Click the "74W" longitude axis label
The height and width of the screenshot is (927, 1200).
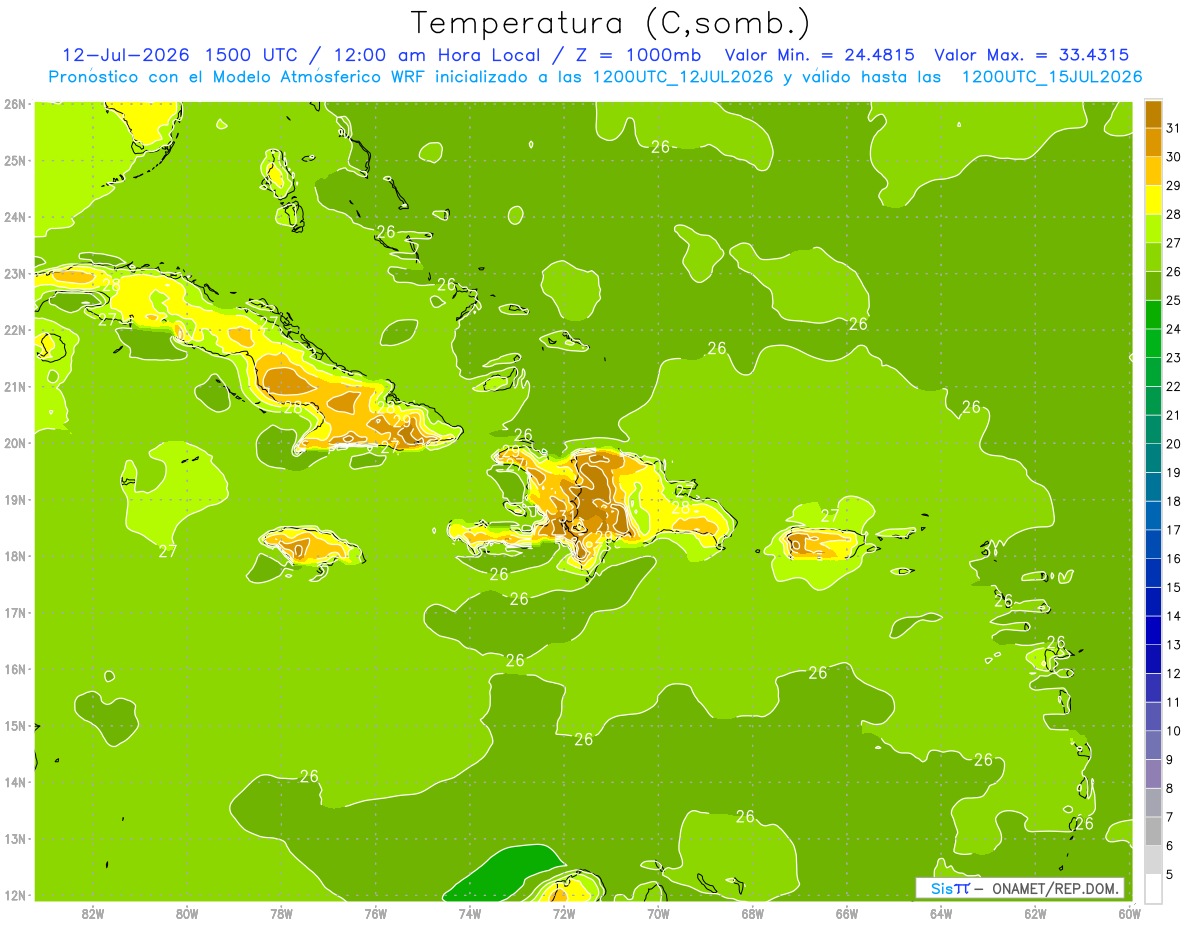tap(469, 912)
